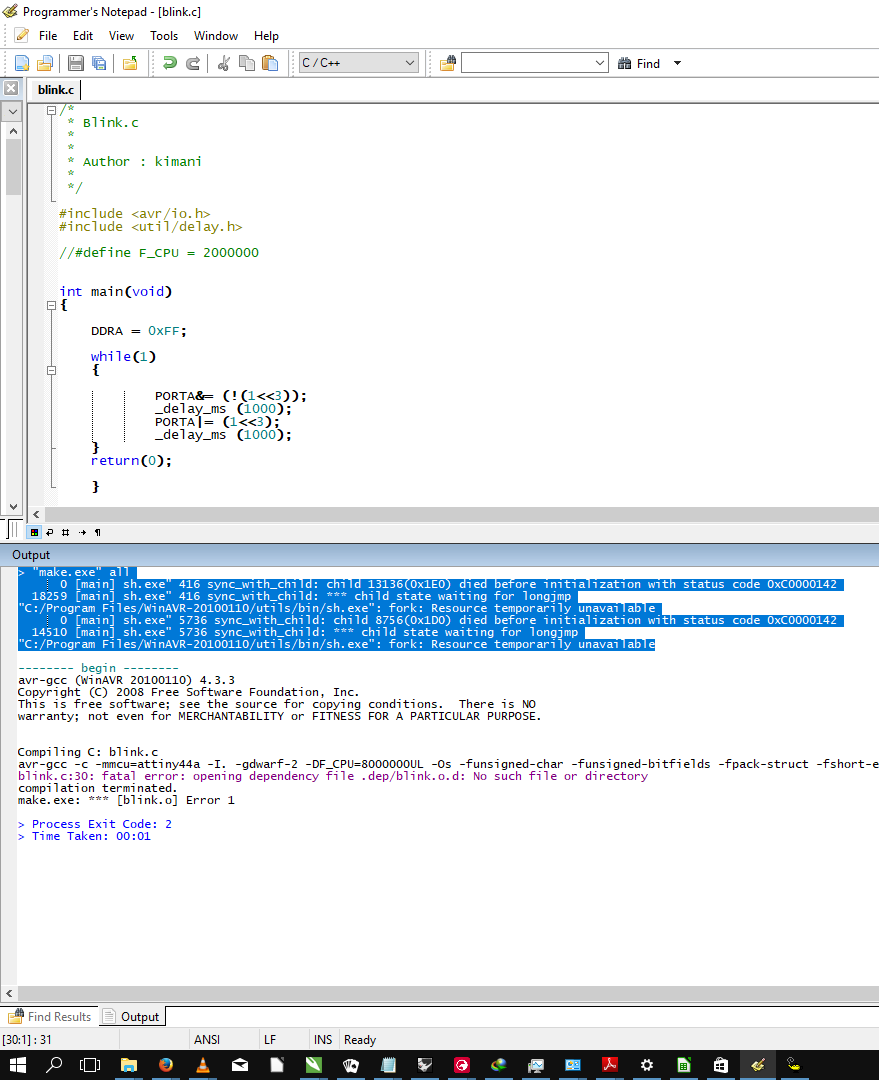The image size is (879, 1080).
Task: Click the taskbar Search magnifier icon
Action: tap(54, 1065)
